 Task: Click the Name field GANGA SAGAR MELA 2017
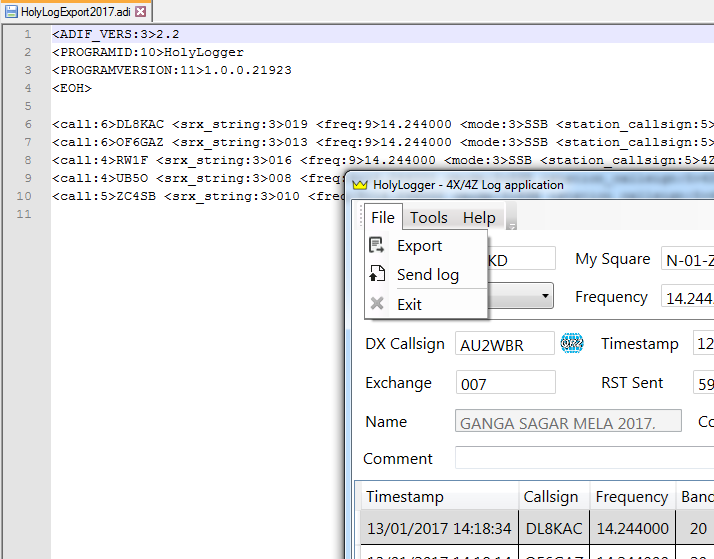point(568,421)
